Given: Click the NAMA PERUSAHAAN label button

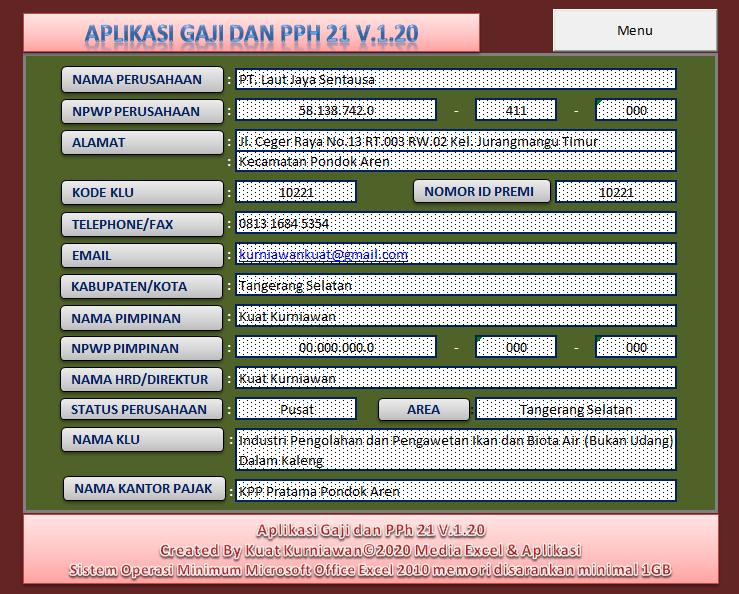Looking at the screenshot, I should click(142, 79).
